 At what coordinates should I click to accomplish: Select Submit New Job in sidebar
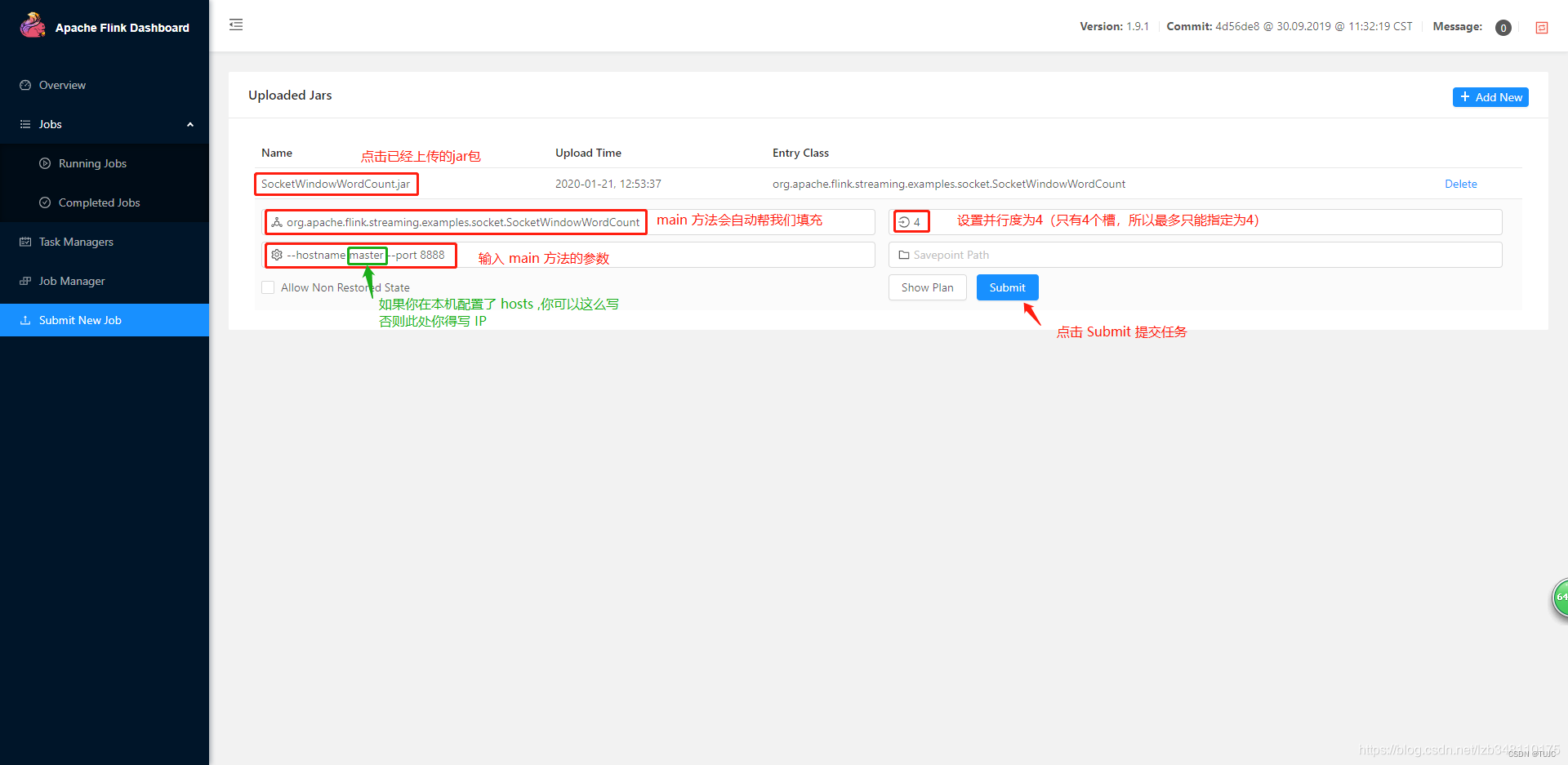[105, 320]
